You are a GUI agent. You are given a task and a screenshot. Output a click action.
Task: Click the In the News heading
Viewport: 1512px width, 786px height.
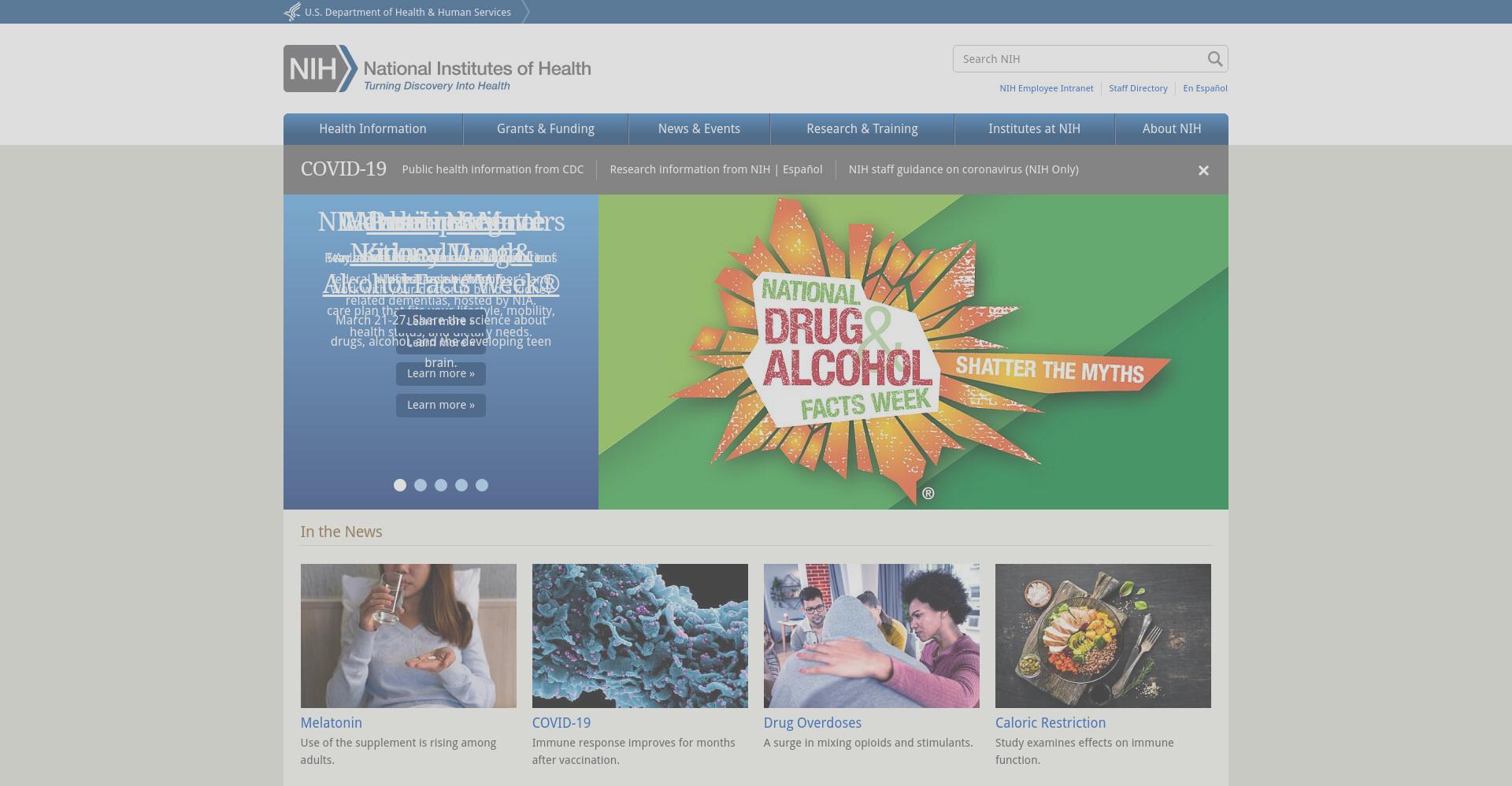pos(341,532)
